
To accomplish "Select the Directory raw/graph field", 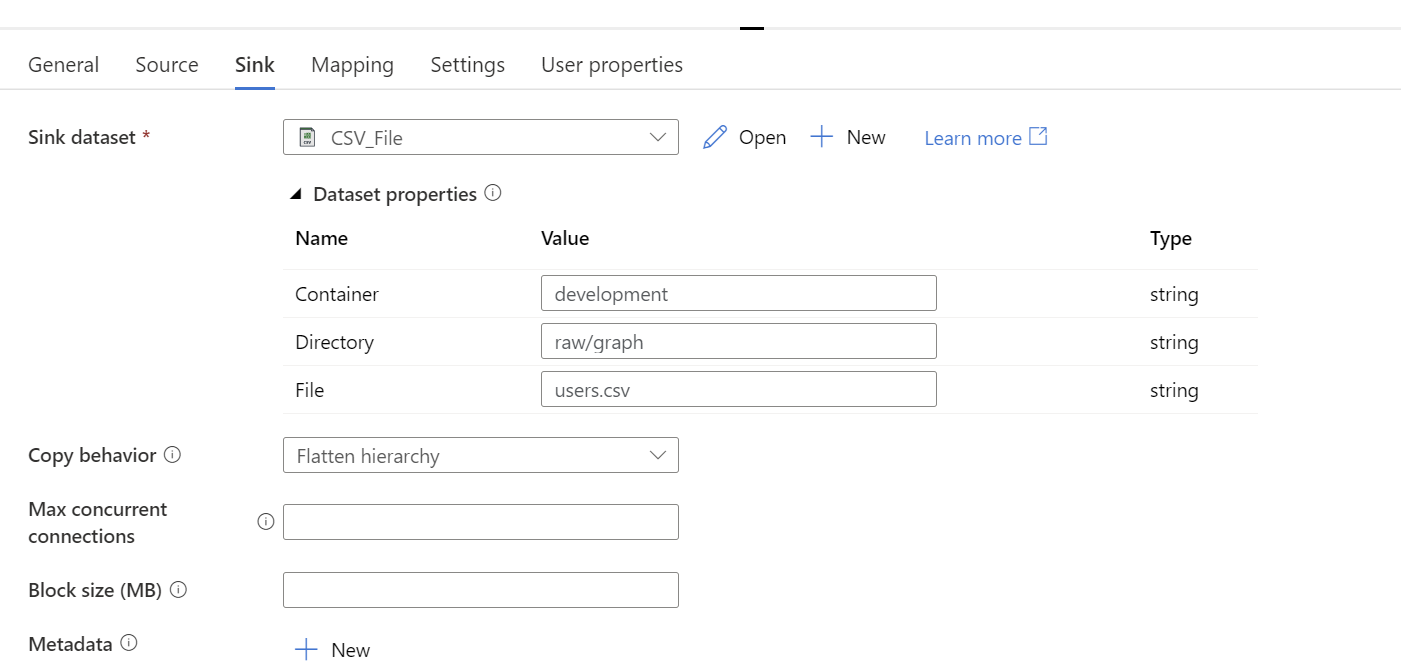I will coord(739,341).
